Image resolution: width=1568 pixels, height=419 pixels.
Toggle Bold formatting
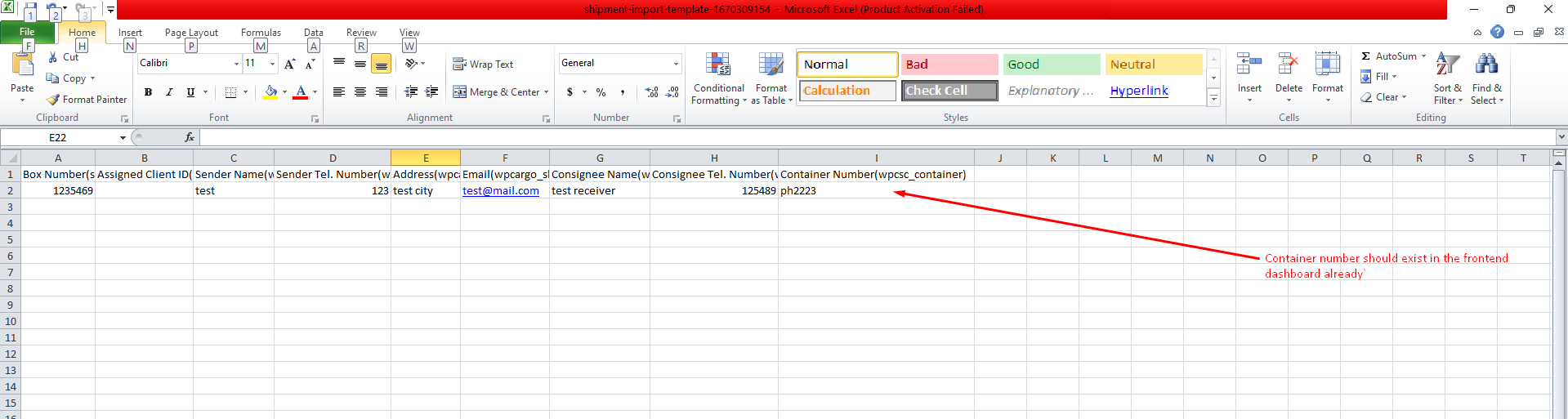(148, 92)
